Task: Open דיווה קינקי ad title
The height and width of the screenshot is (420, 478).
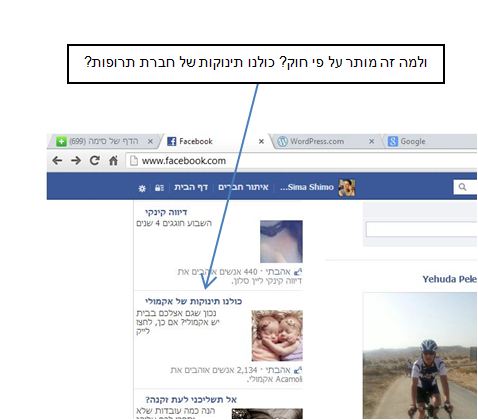Action: (166, 212)
